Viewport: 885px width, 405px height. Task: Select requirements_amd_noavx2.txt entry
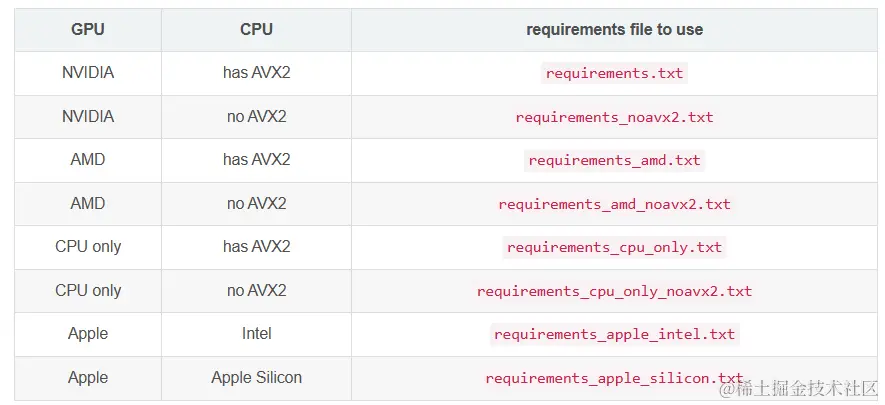(x=614, y=204)
